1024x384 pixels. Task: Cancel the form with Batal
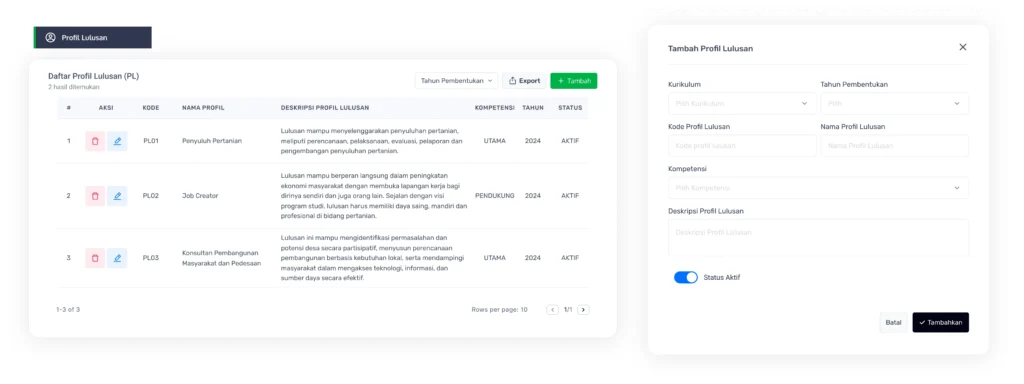893,323
